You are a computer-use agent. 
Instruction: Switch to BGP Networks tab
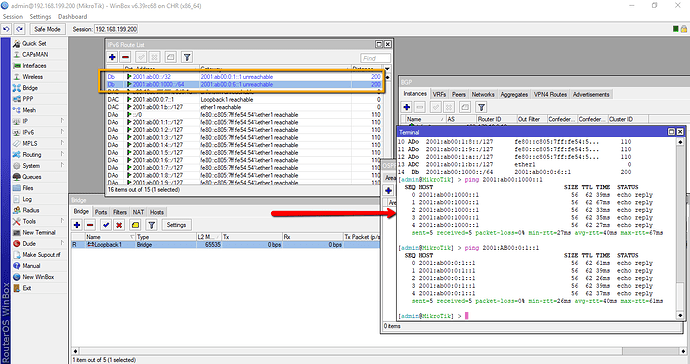[483, 94]
